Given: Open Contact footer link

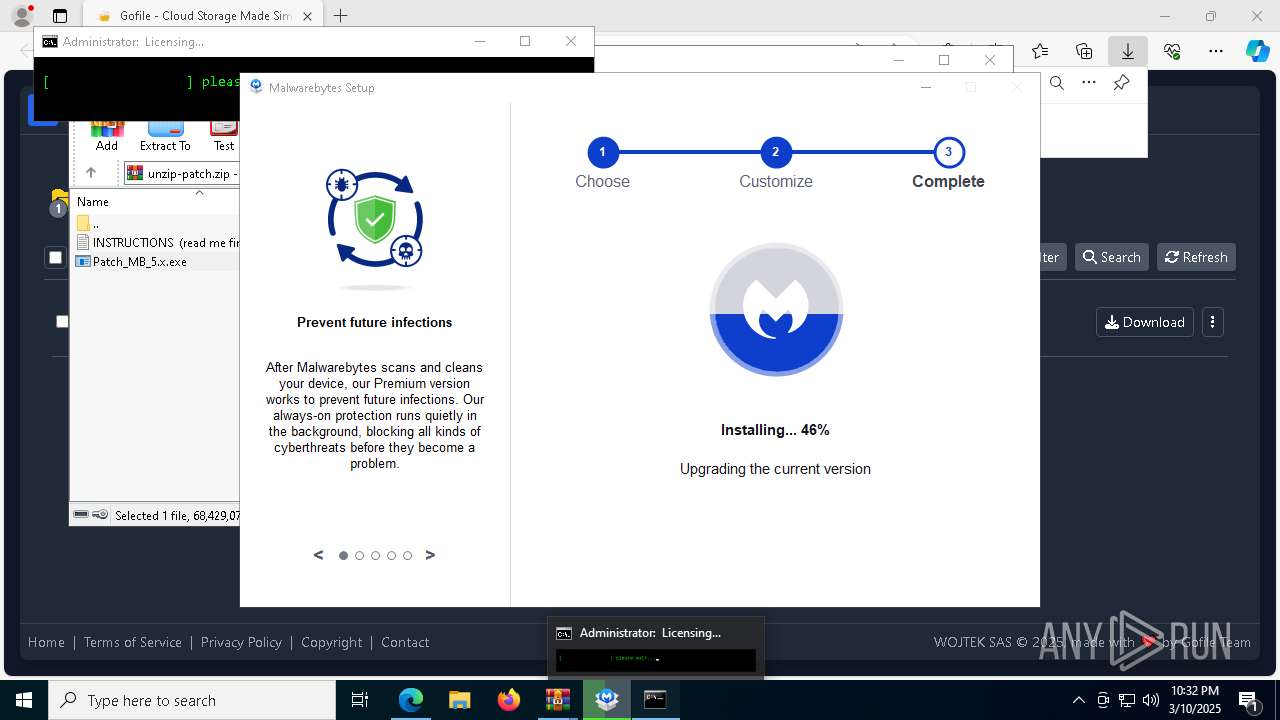Looking at the screenshot, I should [405, 642].
